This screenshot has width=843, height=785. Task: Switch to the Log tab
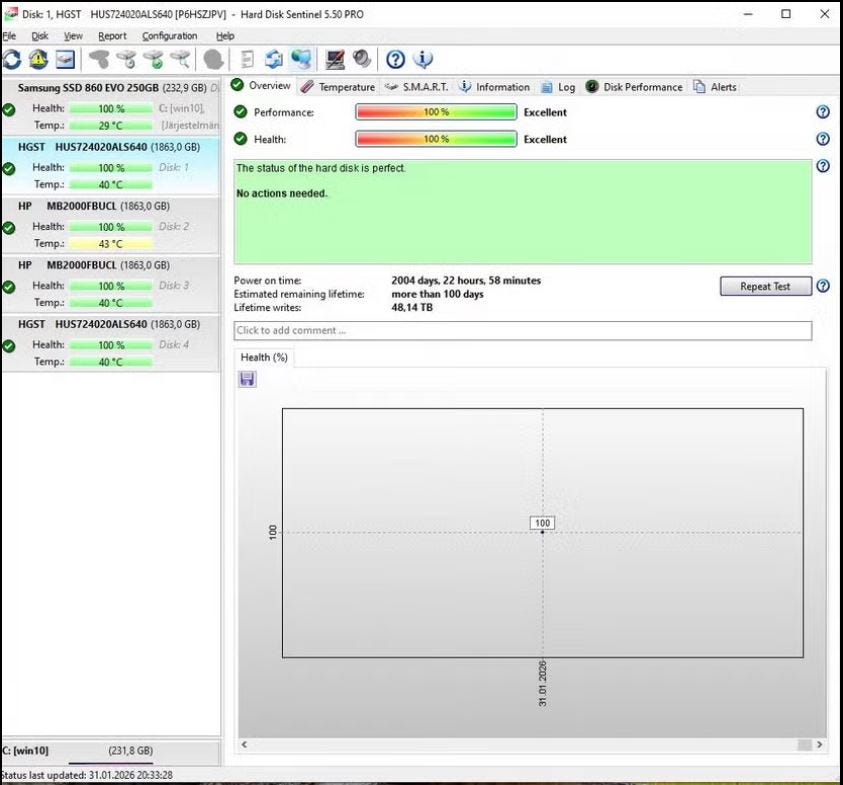[x=558, y=87]
